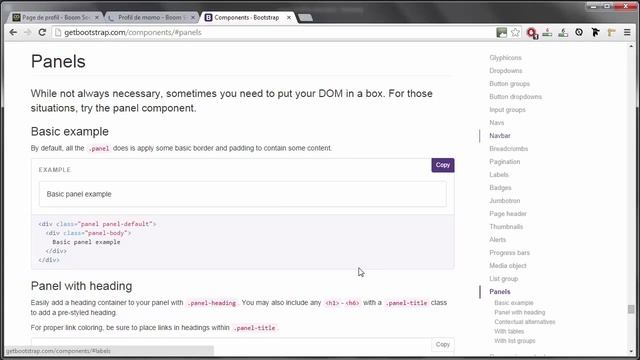Click the '.panel-heading' inline code text
Viewport: 640px width, 360px height.
point(212,303)
